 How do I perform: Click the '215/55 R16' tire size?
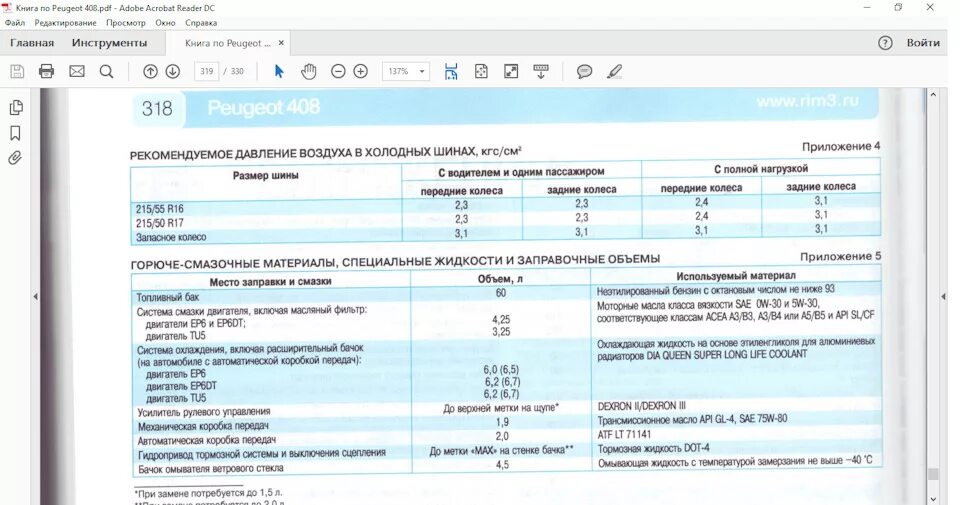click(x=160, y=209)
